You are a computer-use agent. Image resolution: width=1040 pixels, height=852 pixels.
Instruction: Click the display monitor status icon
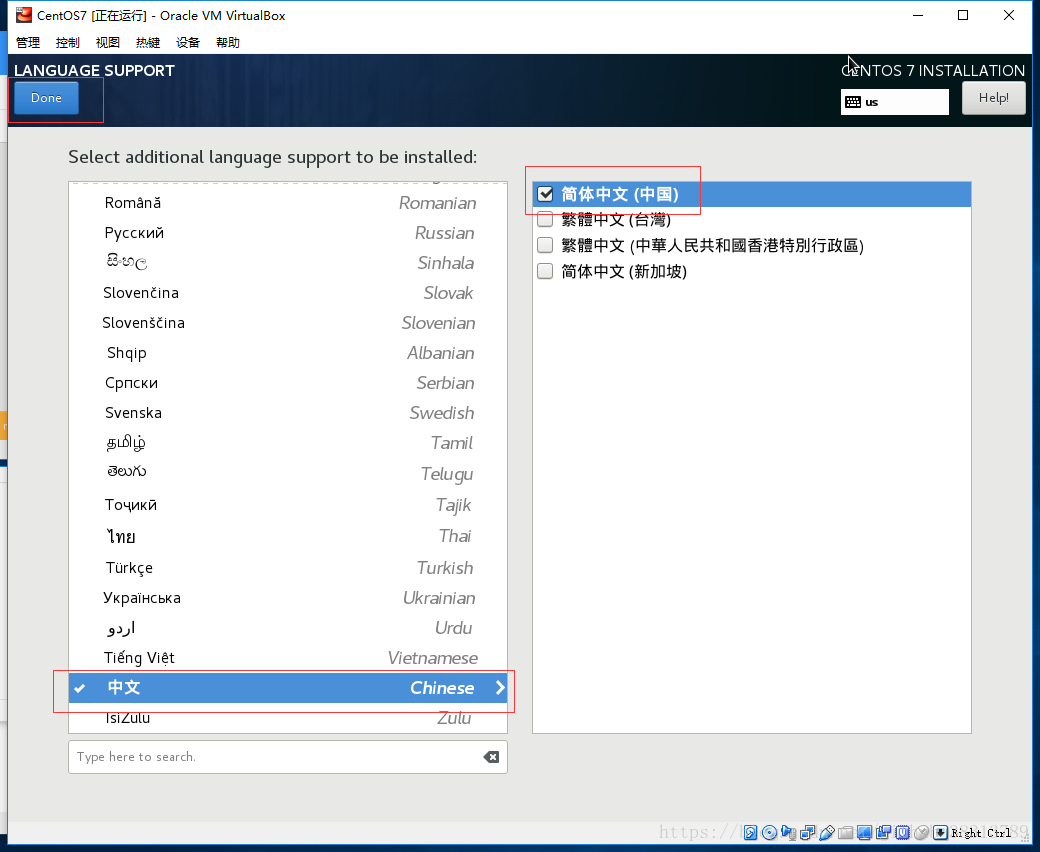coord(864,833)
